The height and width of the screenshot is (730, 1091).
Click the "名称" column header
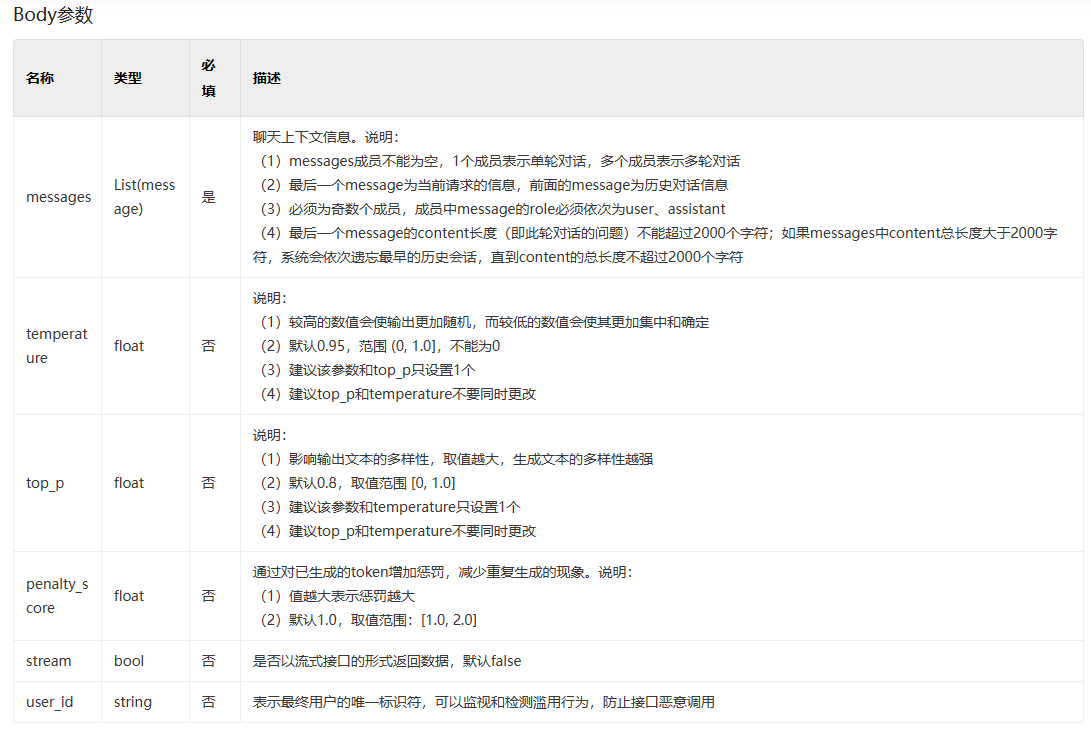(x=40, y=78)
